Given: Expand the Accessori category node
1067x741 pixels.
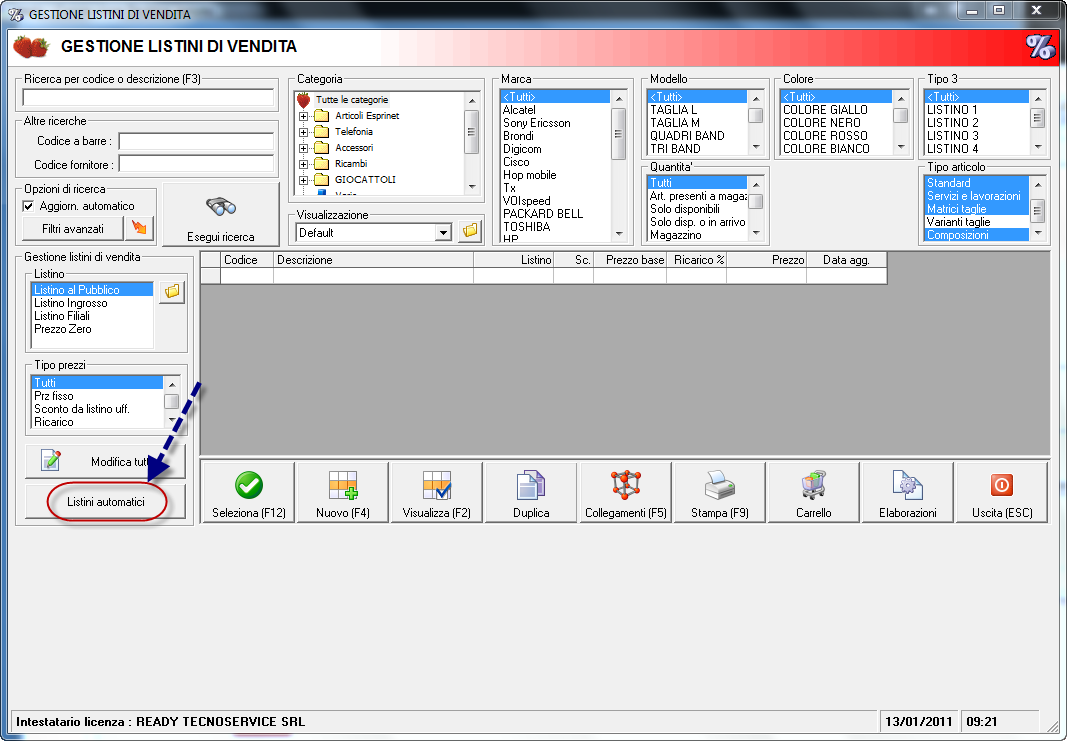Looking at the screenshot, I should click(x=303, y=148).
